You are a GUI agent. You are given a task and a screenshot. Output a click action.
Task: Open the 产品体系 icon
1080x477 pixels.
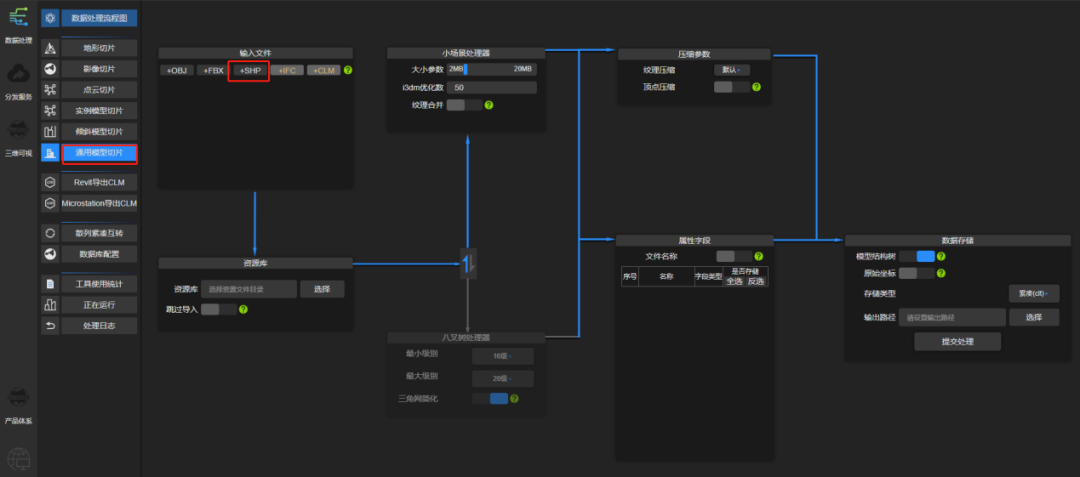pyautogui.click(x=19, y=398)
